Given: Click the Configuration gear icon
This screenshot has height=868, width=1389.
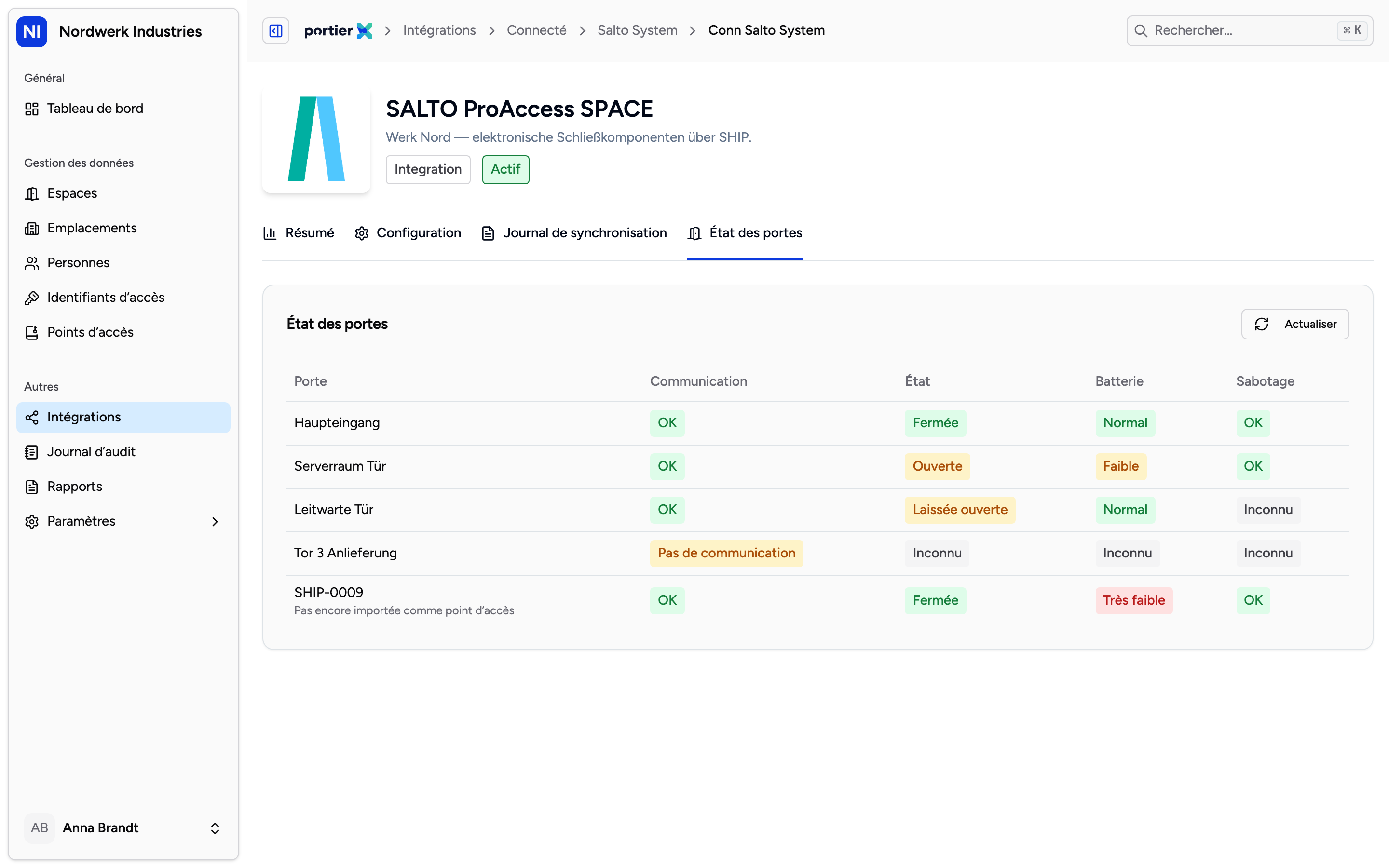Looking at the screenshot, I should tap(362, 233).
